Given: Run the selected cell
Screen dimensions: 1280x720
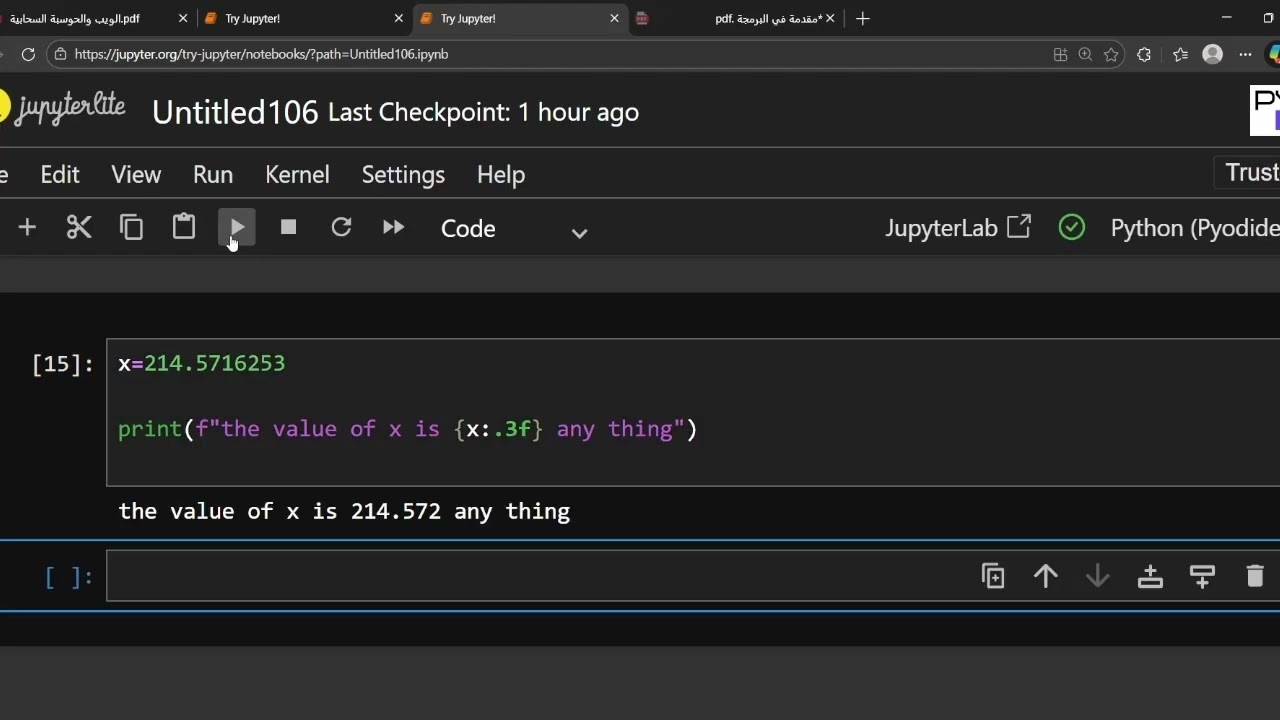Looking at the screenshot, I should pos(237,228).
